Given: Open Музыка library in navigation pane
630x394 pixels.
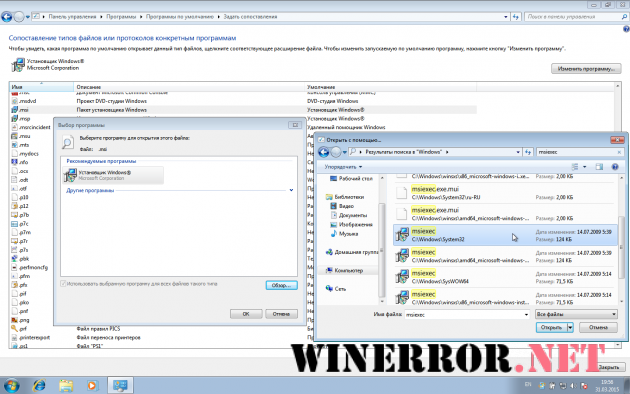Looking at the screenshot, I should click(344, 234).
